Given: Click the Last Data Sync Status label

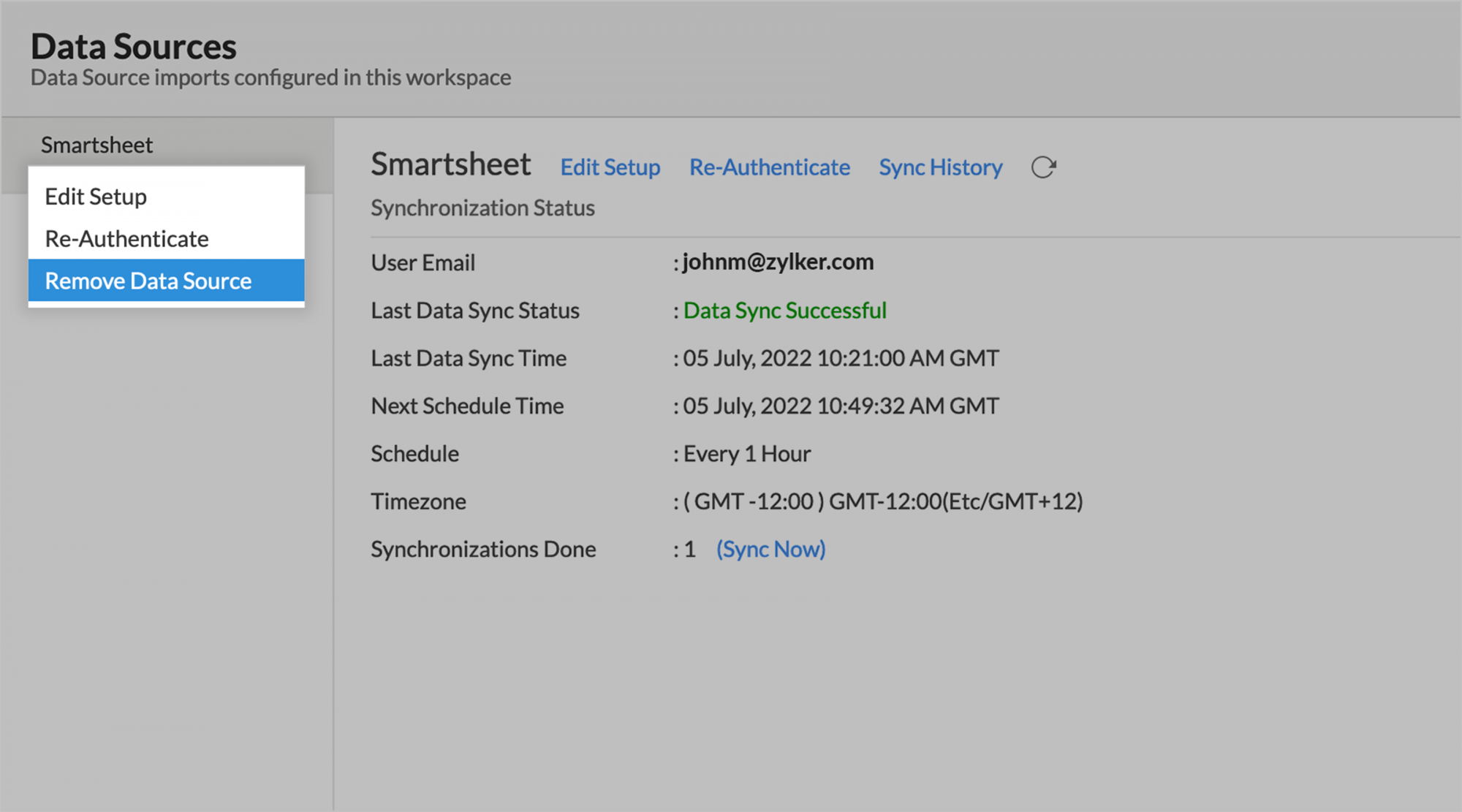Looking at the screenshot, I should pos(475,311).
